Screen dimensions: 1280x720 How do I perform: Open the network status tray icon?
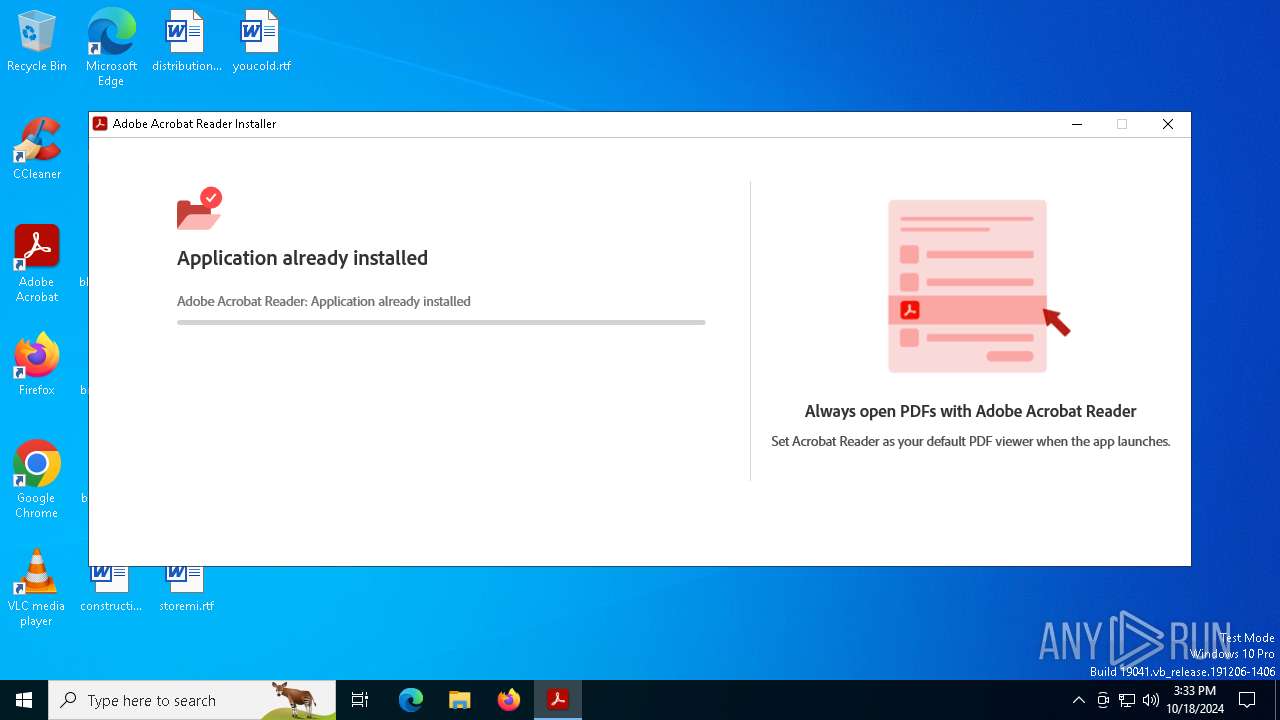(1127, 700)
